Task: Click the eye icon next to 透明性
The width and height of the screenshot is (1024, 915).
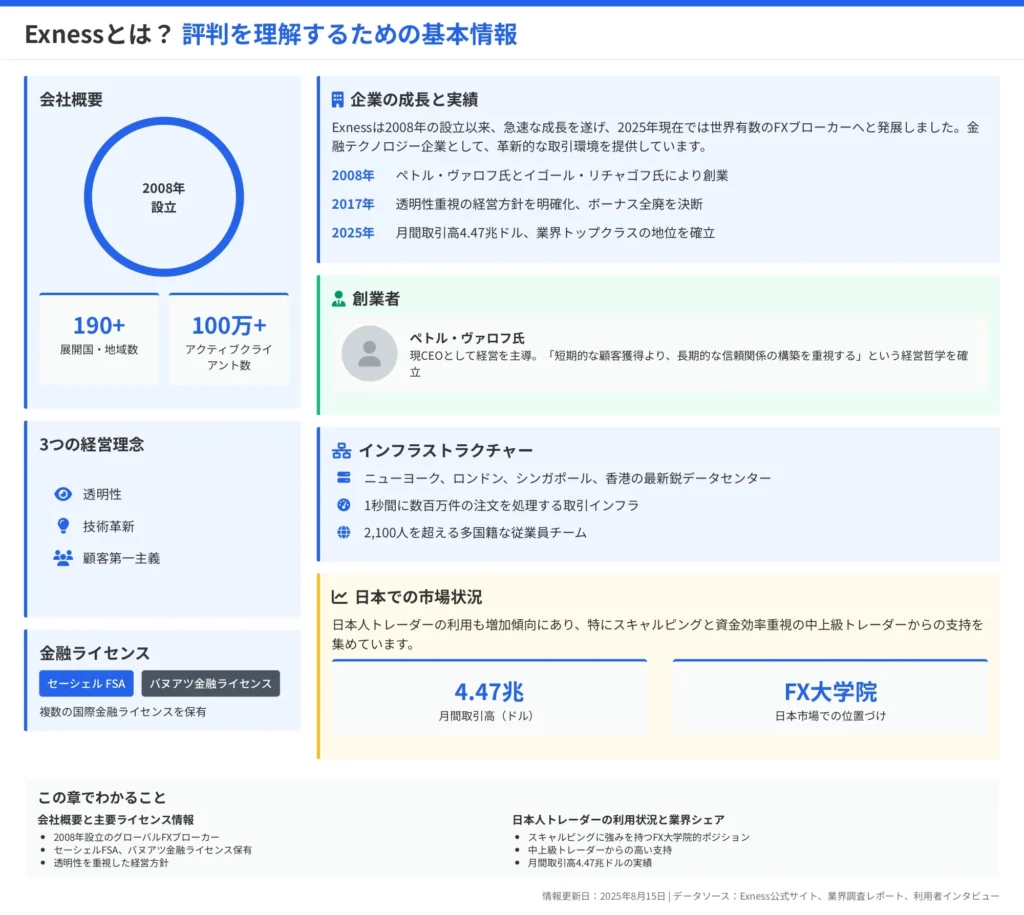Action: pyautogui.click(x=63, y=494)
